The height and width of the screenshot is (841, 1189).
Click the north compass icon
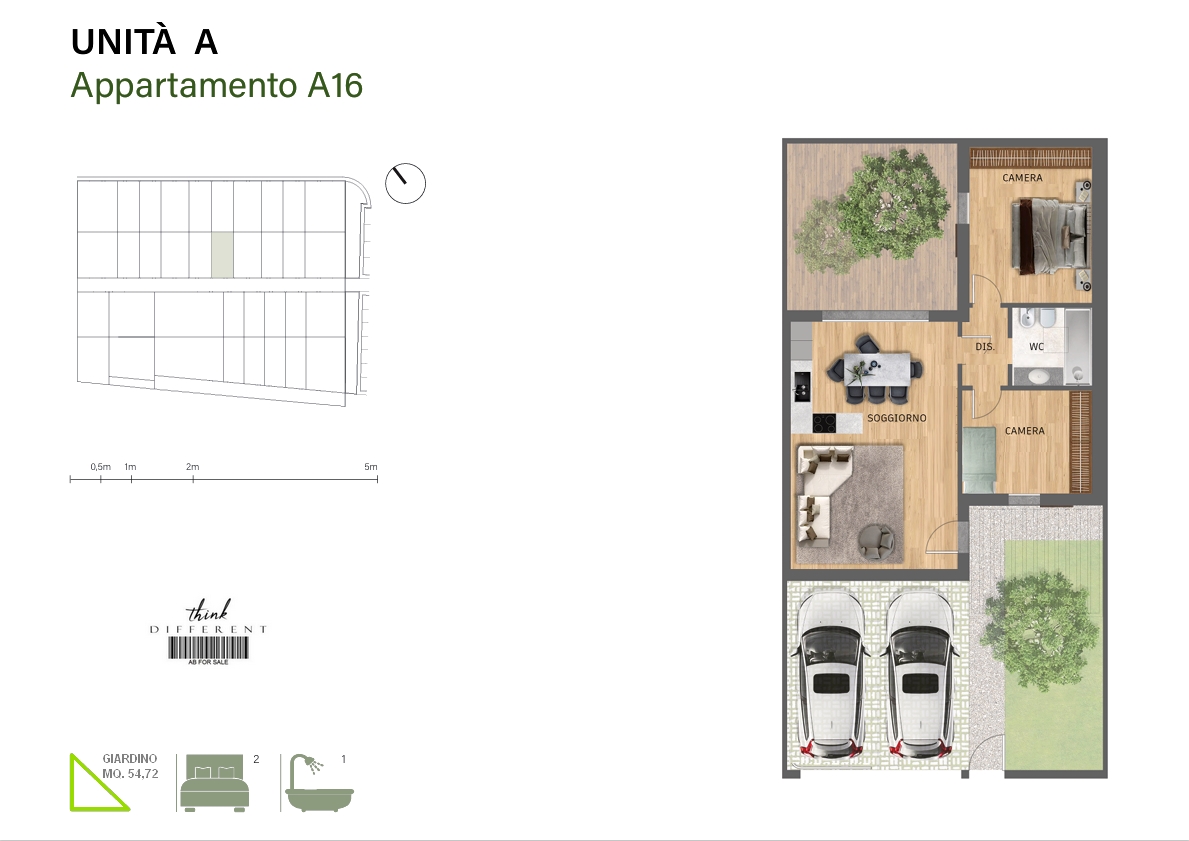click(406, 183)
